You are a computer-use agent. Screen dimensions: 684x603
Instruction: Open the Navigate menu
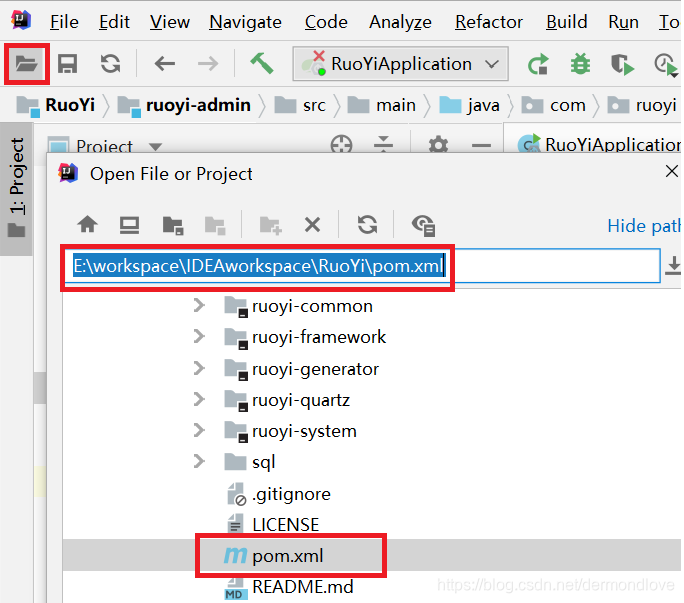click(x=245, y=22)
